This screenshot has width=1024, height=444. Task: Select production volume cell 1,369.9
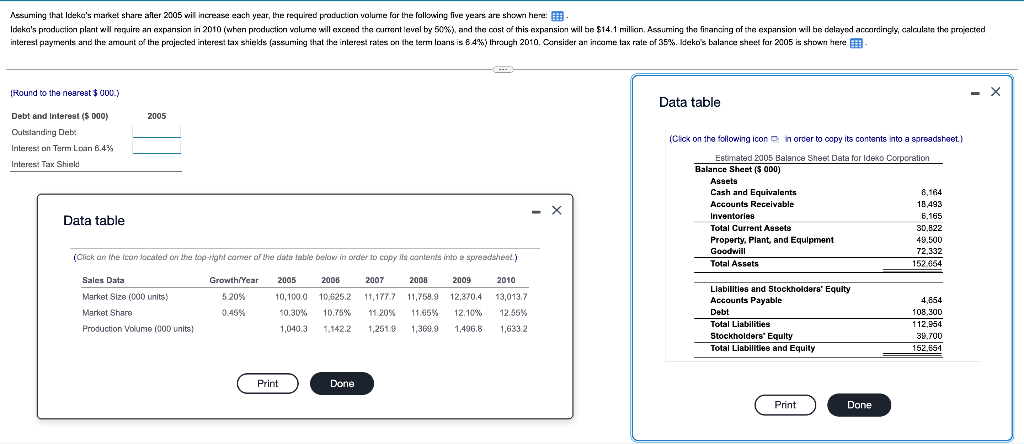pos(425,329)
